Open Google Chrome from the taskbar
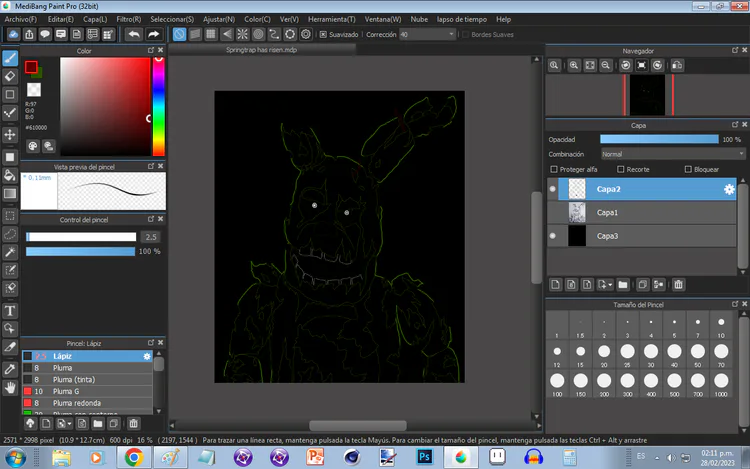The image size is (750, 469). coord(133,457)
